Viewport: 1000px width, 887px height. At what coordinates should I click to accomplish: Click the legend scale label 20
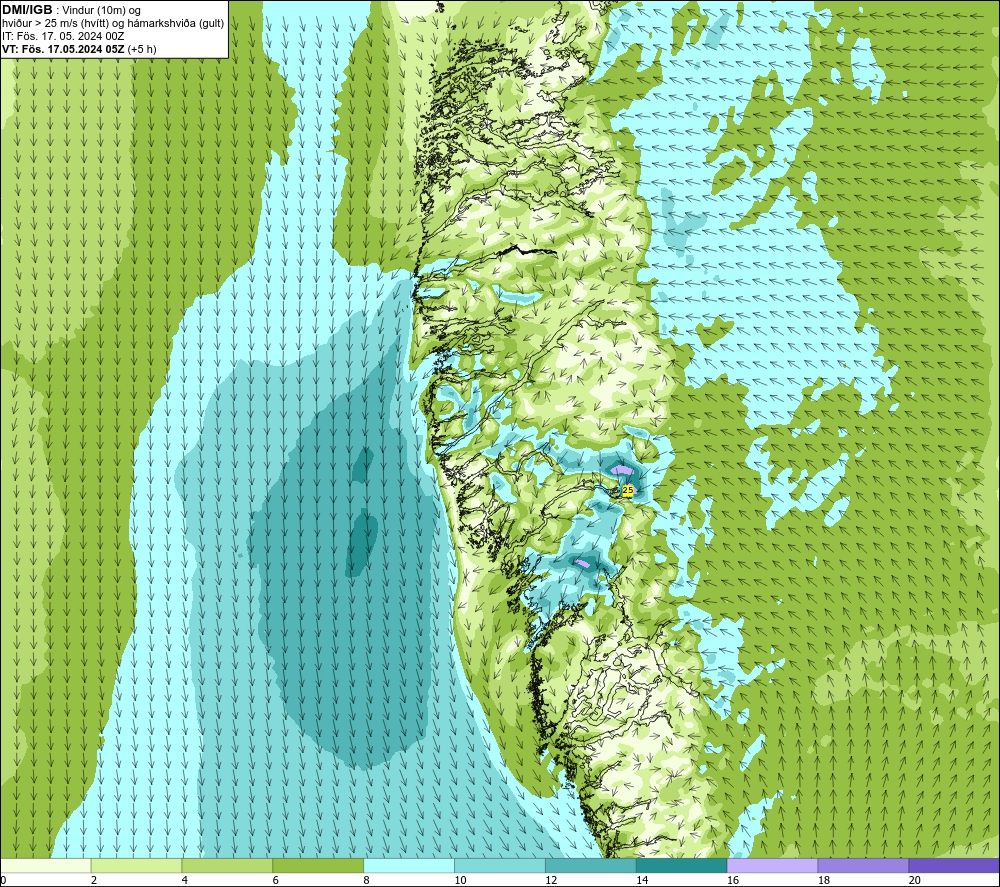point(915,880)
